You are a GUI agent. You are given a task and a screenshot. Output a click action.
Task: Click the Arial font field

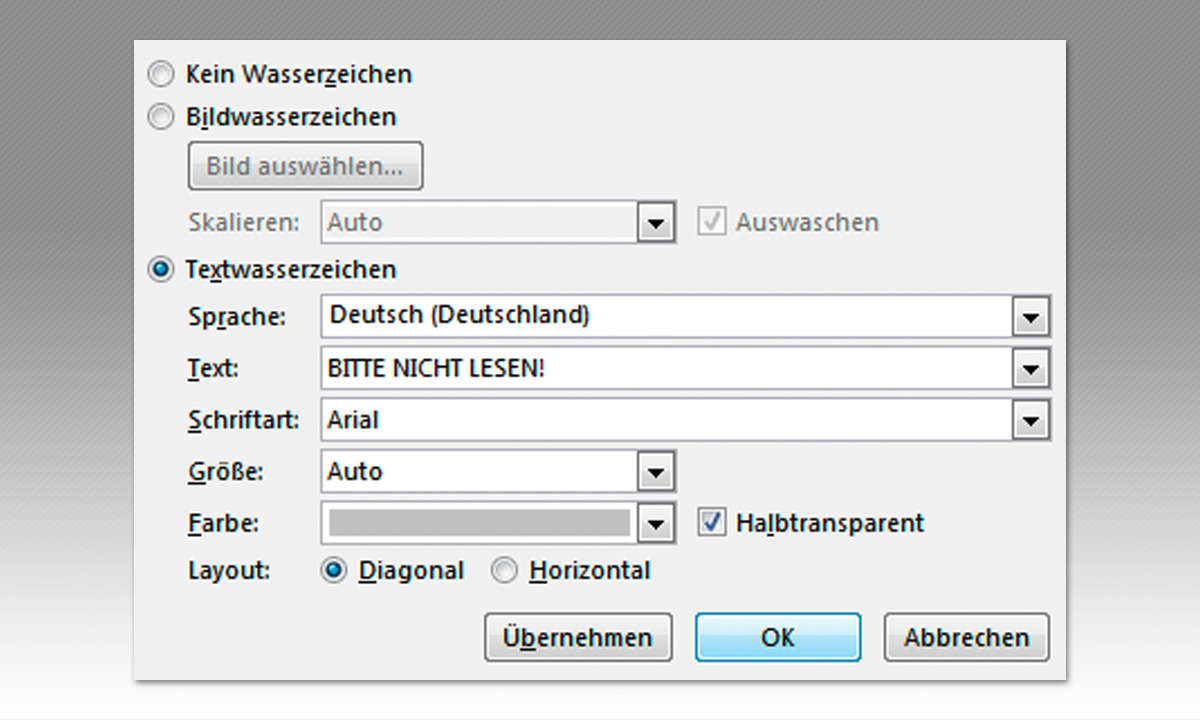click(x=668, y=420)
